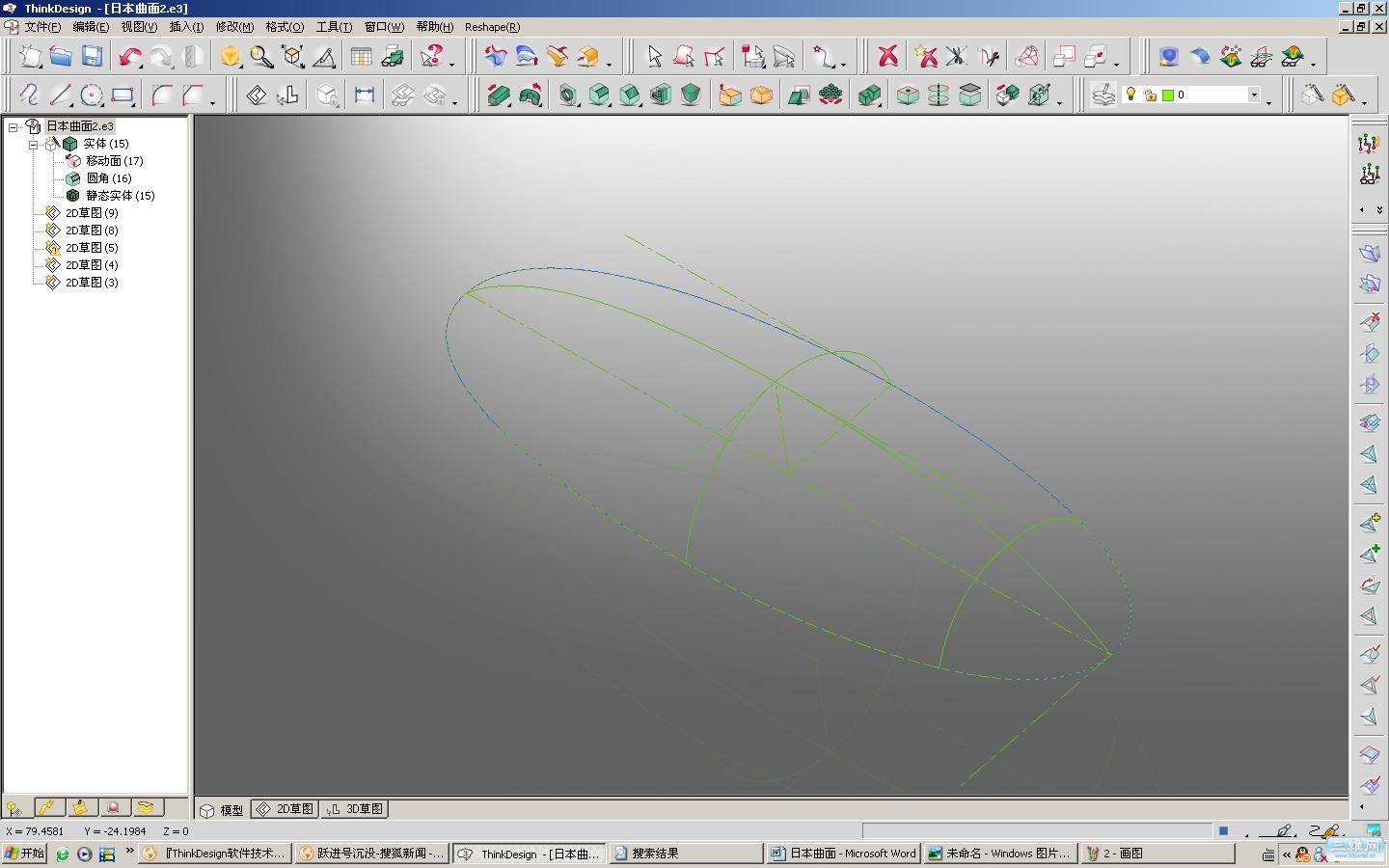This screenshot has width=1389, height=868.
Task: Click the Save floppy disk icon
Action: [x=92, y=57]
